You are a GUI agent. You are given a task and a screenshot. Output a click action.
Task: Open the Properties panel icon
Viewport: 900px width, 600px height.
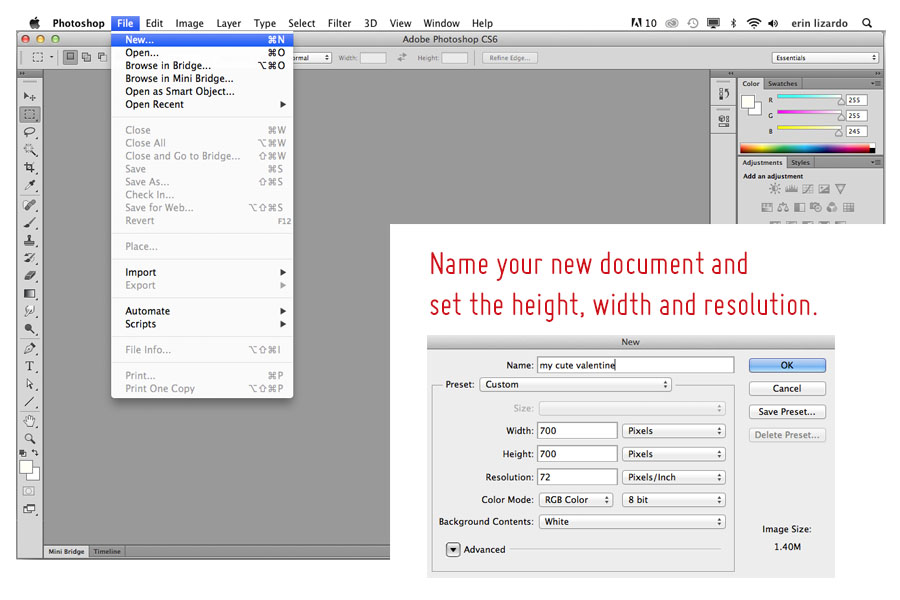click(724, 121)
